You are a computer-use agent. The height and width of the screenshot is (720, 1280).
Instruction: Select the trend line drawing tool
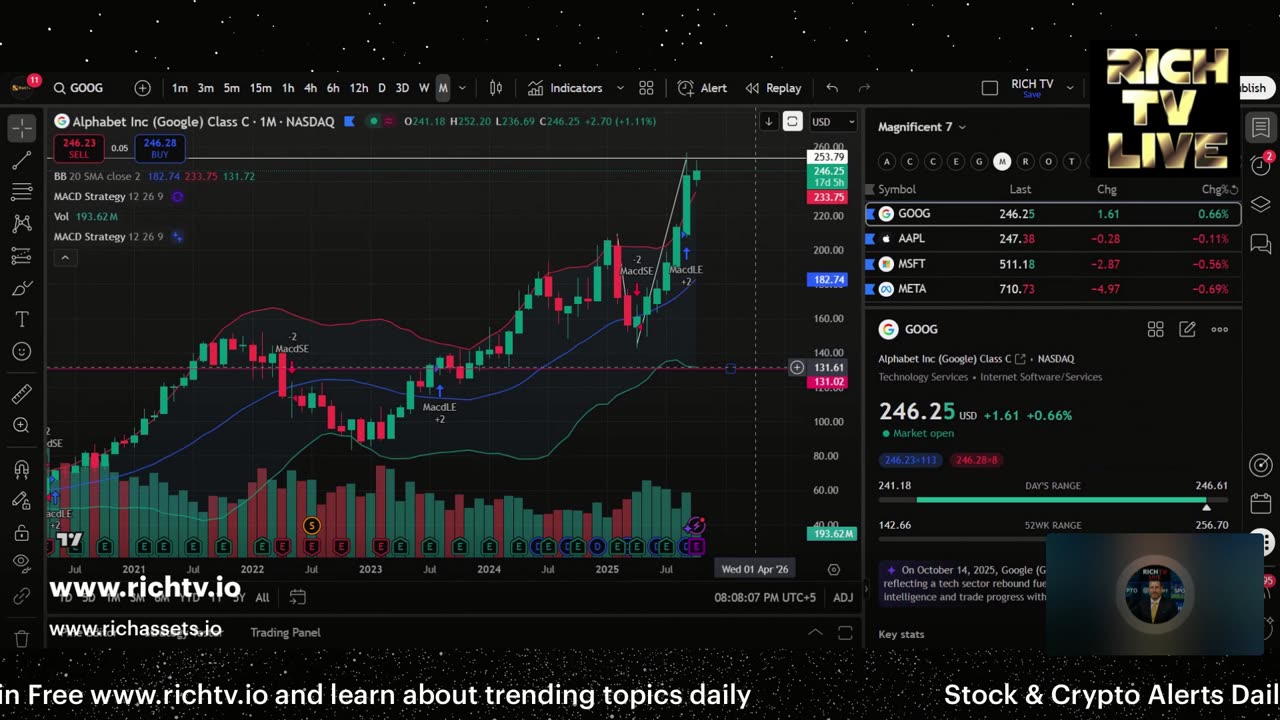click(x=21, y=160)
